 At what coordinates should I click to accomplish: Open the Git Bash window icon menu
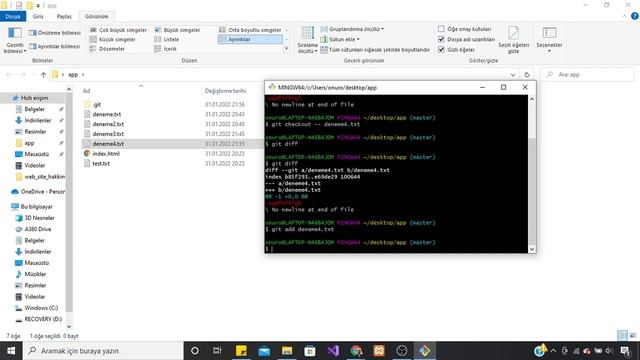[272, 87]
